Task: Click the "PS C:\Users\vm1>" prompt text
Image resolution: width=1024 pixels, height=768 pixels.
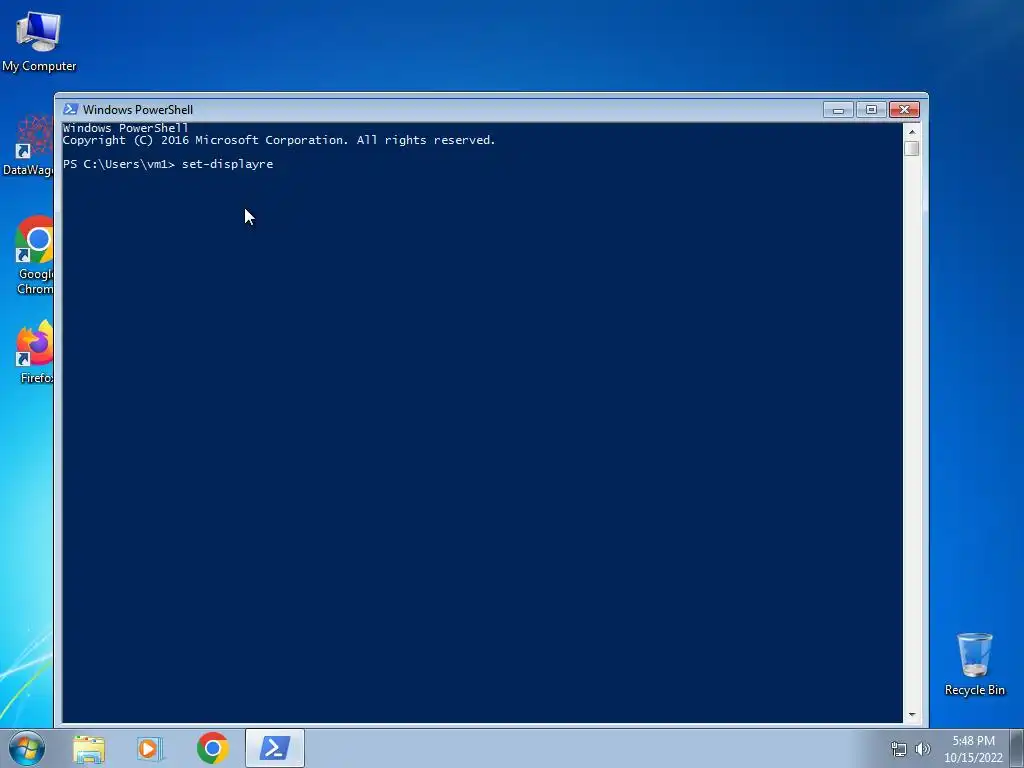Action: [119, 164]
